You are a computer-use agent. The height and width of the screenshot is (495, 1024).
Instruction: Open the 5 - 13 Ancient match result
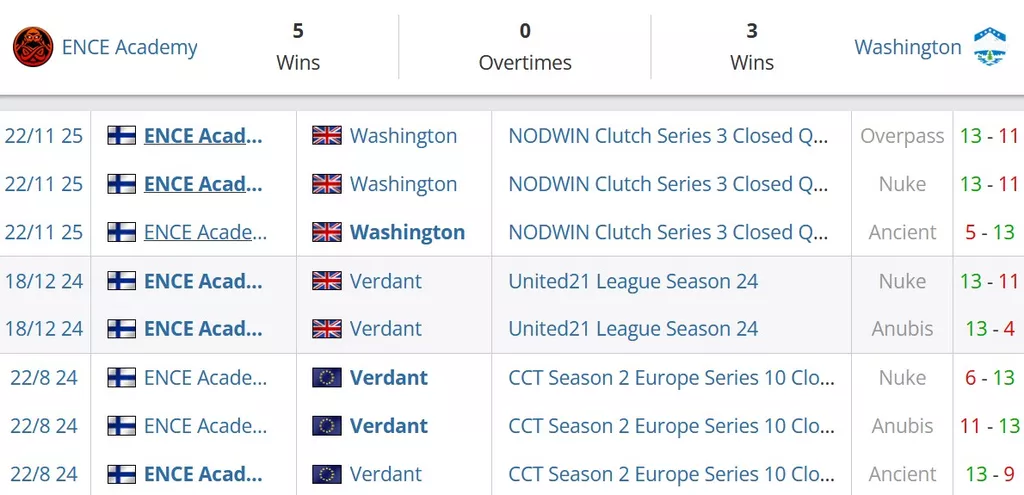point(988,232)
